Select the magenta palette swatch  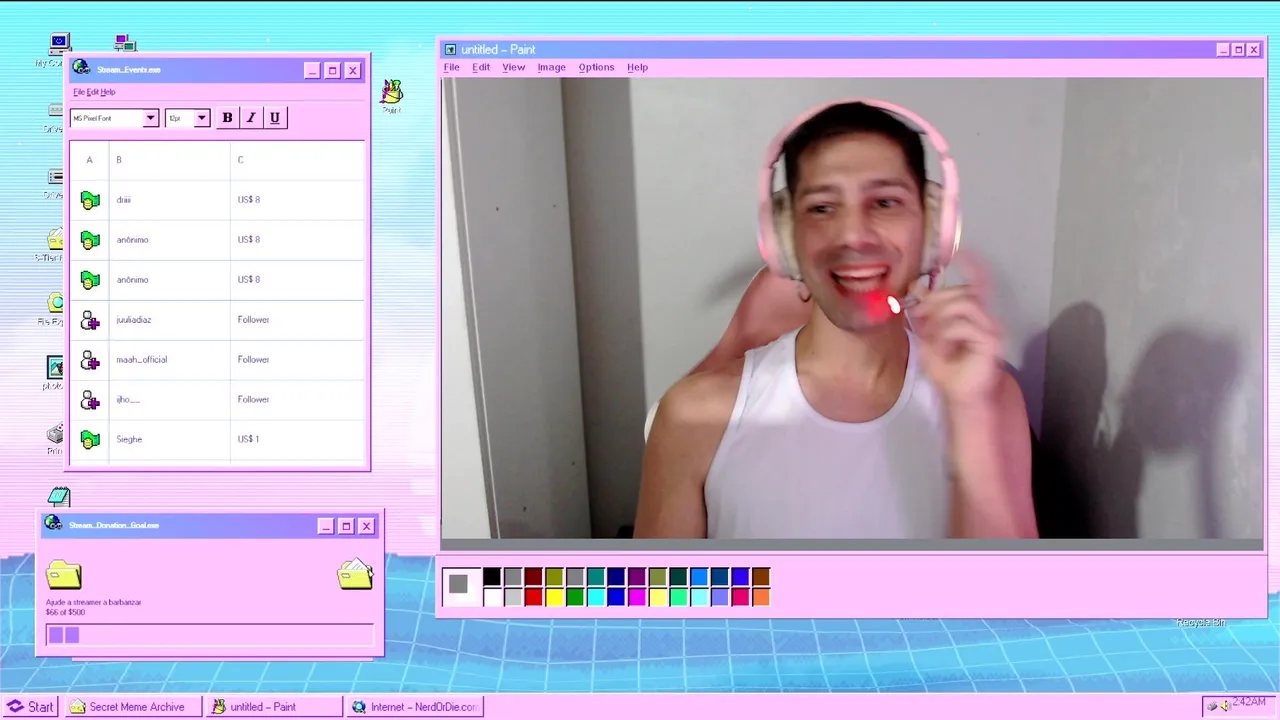point(637,597)
